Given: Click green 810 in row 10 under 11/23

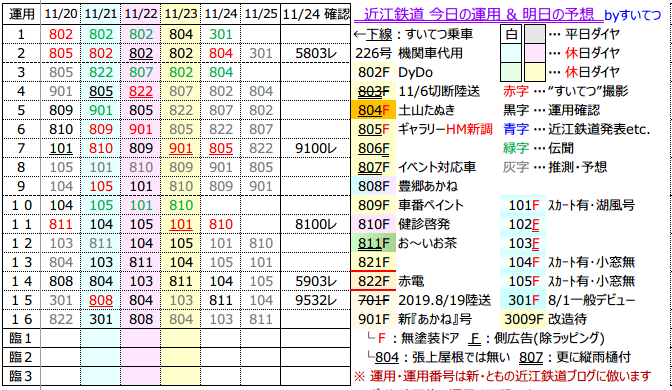Looking at the screenshot, I should [x=180, y=205].
